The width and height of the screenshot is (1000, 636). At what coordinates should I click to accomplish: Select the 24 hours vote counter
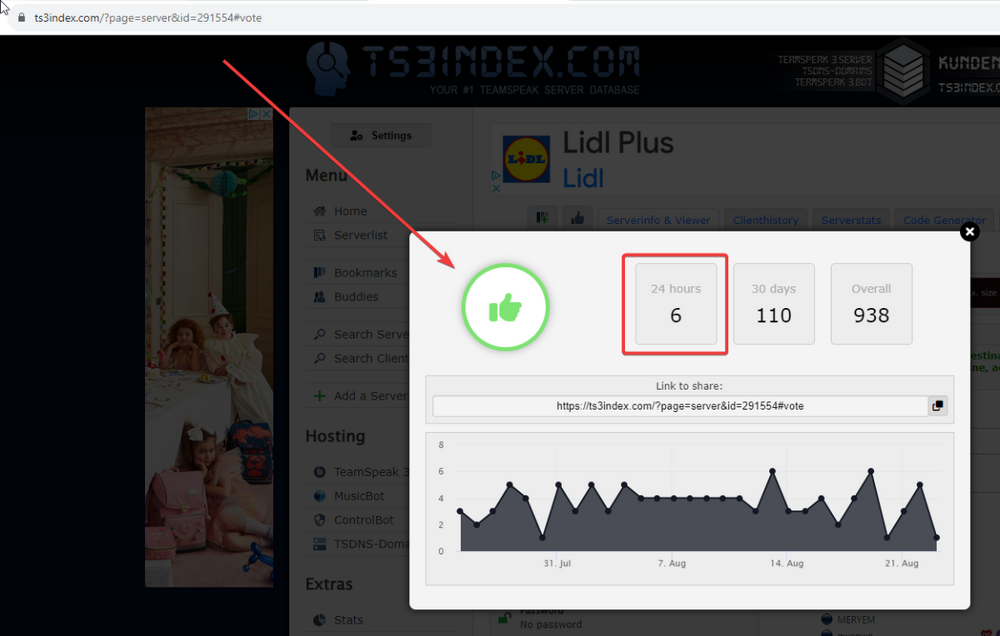point(676,304)
